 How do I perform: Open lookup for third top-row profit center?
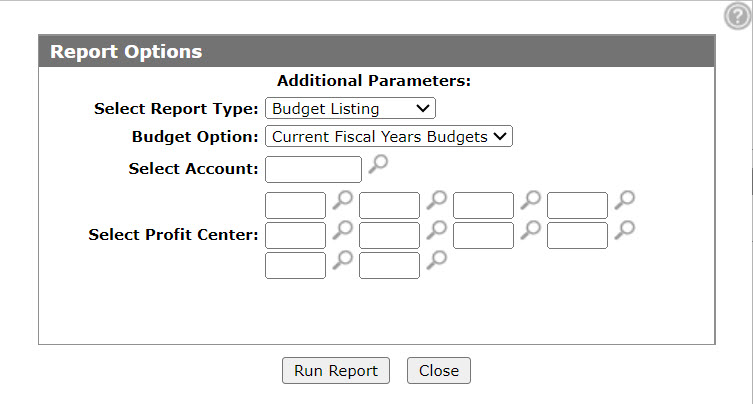pos(531,200)
